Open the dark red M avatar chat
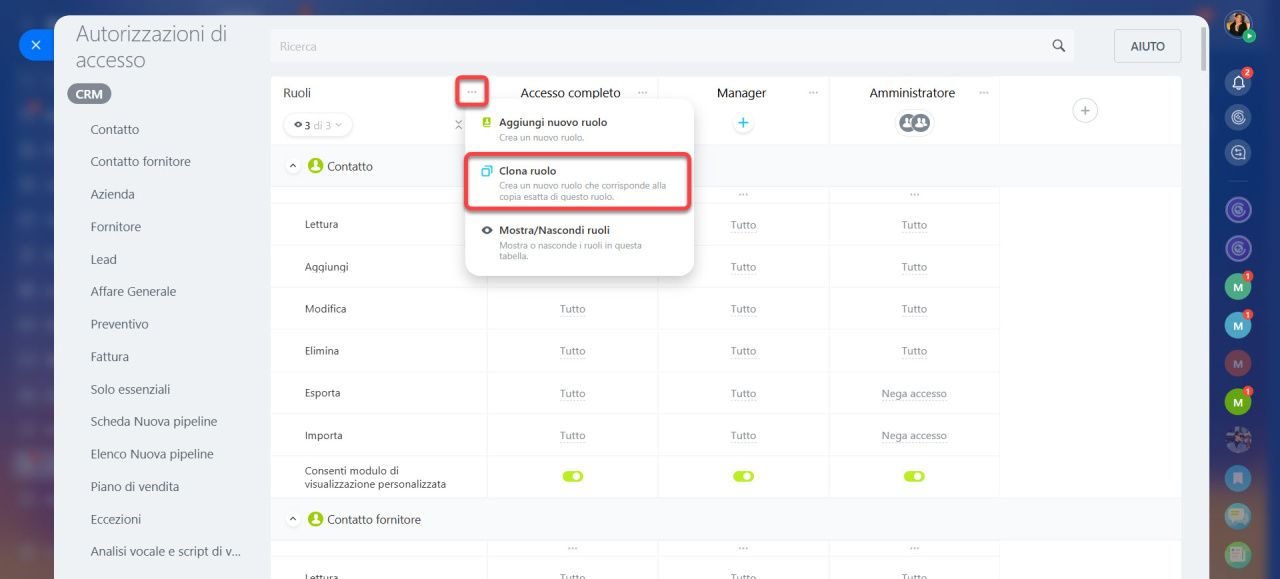Screen dimensions: 1280x579 [x=1238, y=363]
